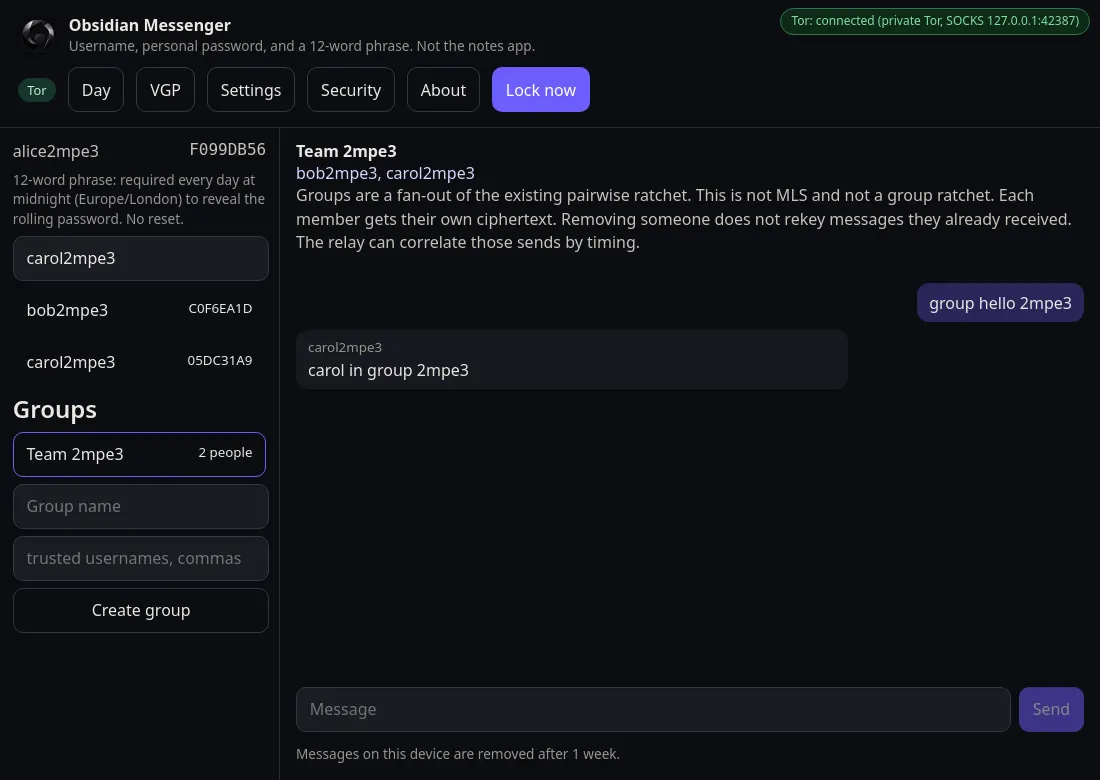Select contact carol2mpe3 with fingerprint 05DC31A9
1100x780 pixels.
tap(140, 362)
